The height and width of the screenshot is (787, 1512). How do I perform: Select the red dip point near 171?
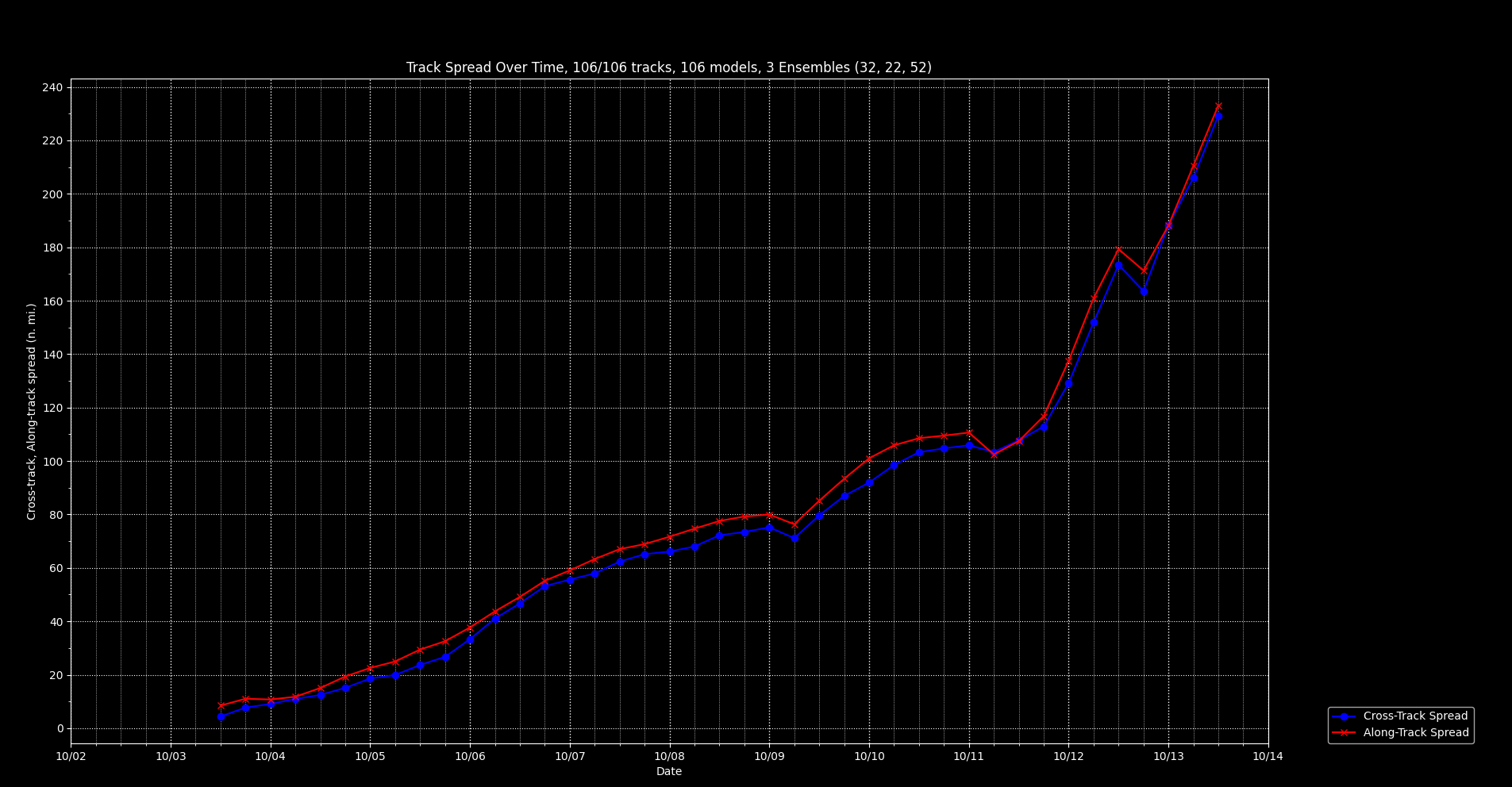coord(1144,271)
